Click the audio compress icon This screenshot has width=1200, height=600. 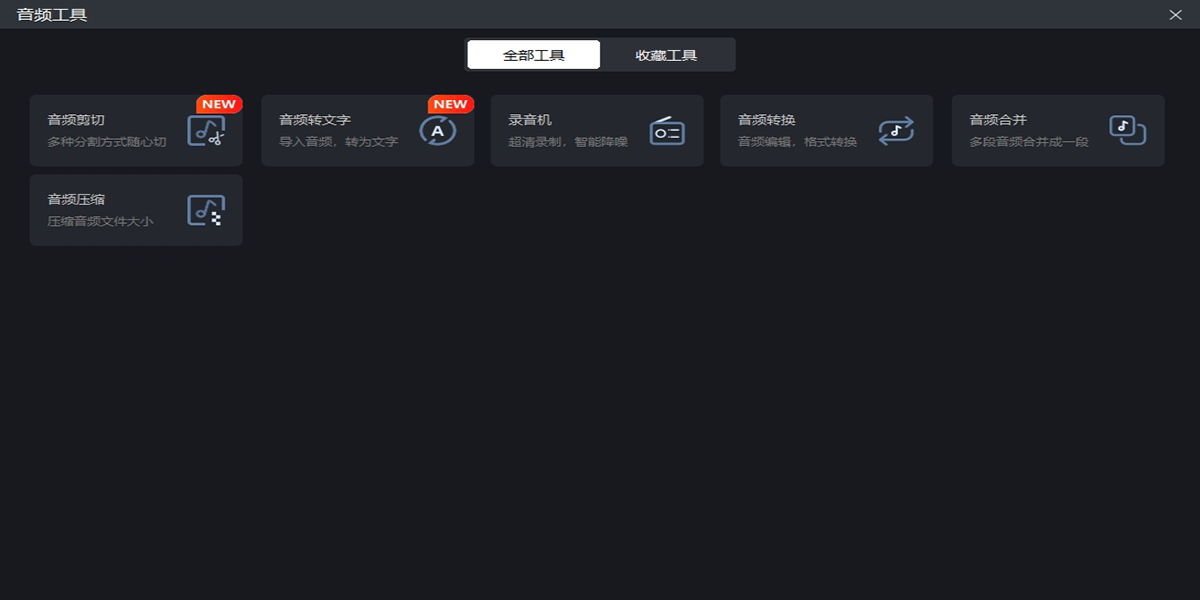click(206, 210)
